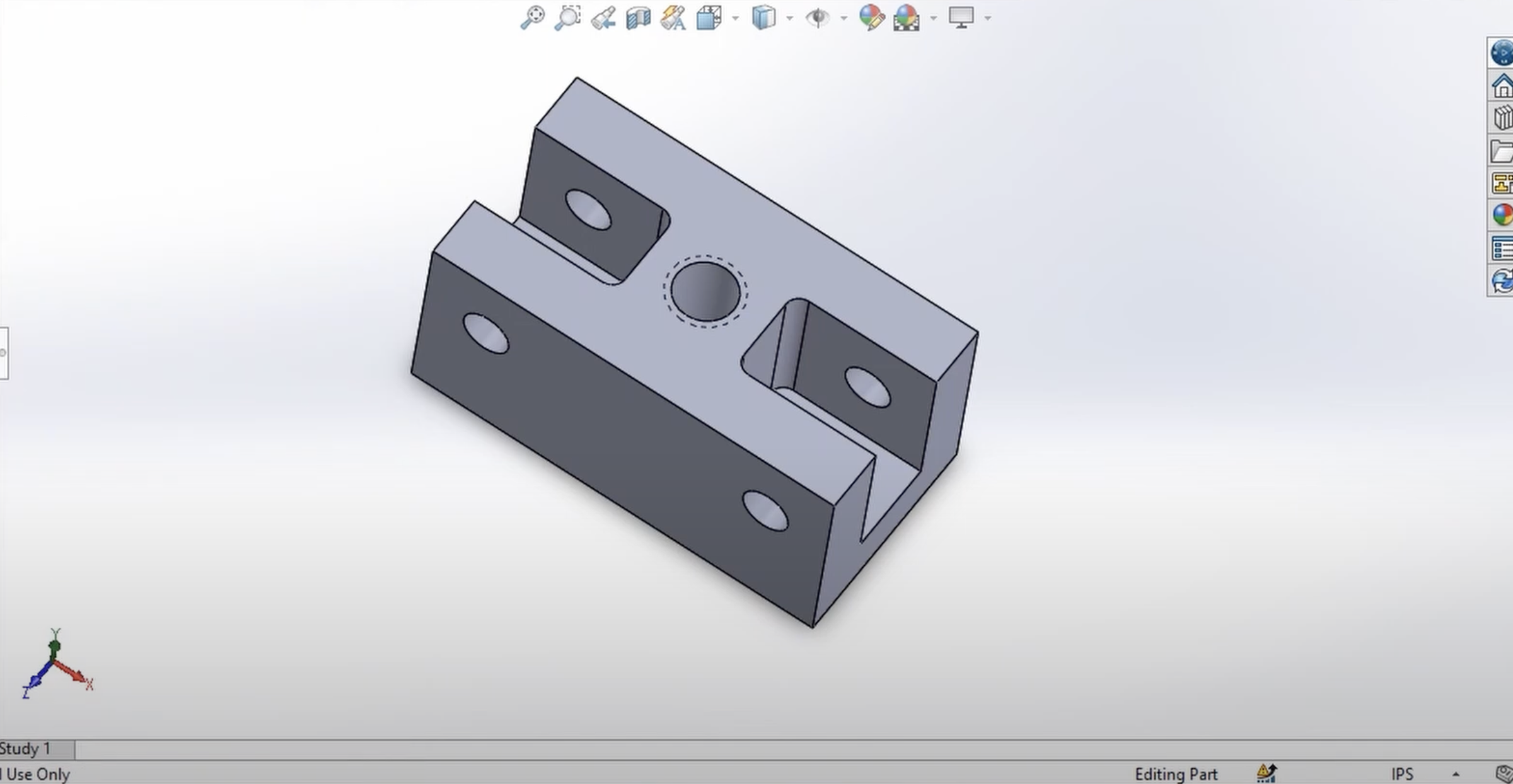Select the Dynamic Annotation Views icon
This screenshot has height=784, width=1513.
(x=673, y=19)
